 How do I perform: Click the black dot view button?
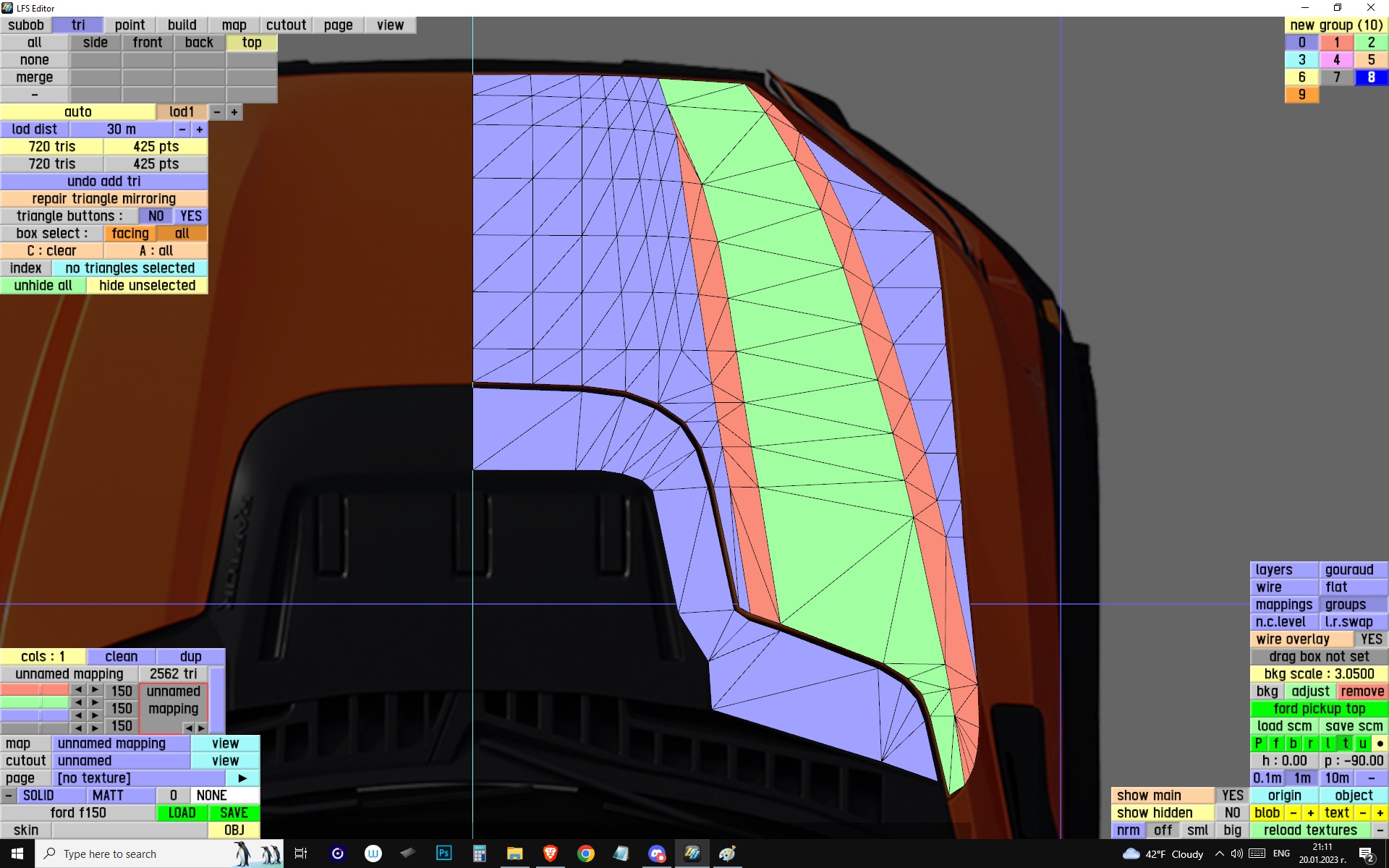coord(1380,744)
